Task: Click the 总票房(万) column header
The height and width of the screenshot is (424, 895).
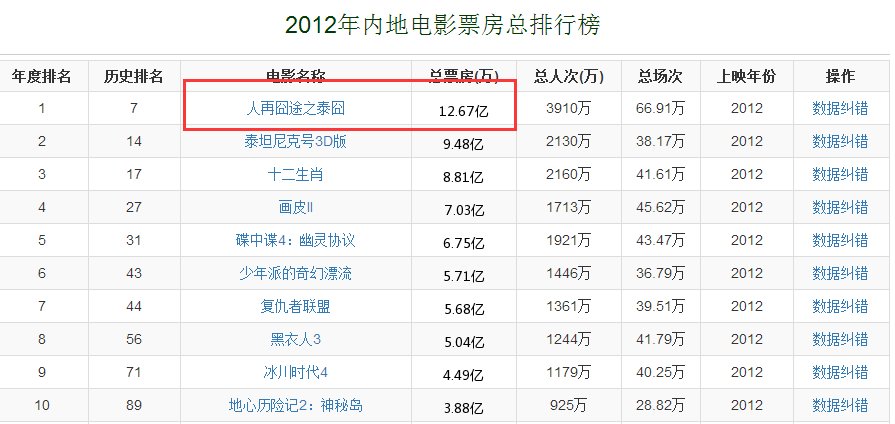Action: click(x=463, y=76)
